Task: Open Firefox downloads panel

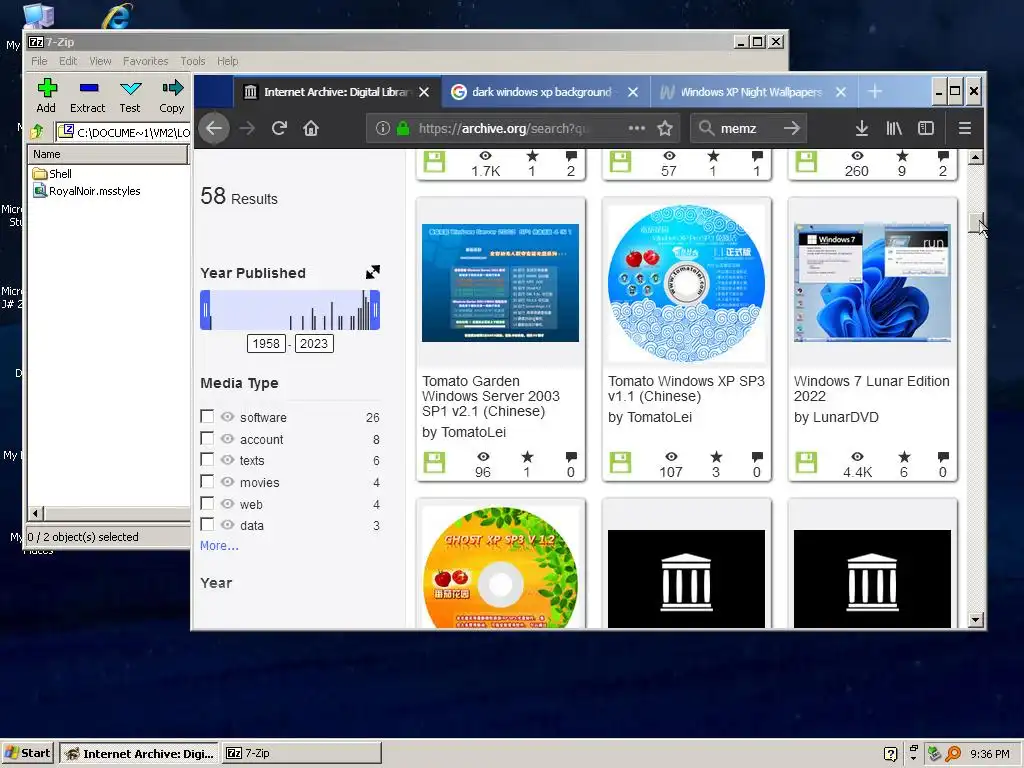Action: point(862,129)
